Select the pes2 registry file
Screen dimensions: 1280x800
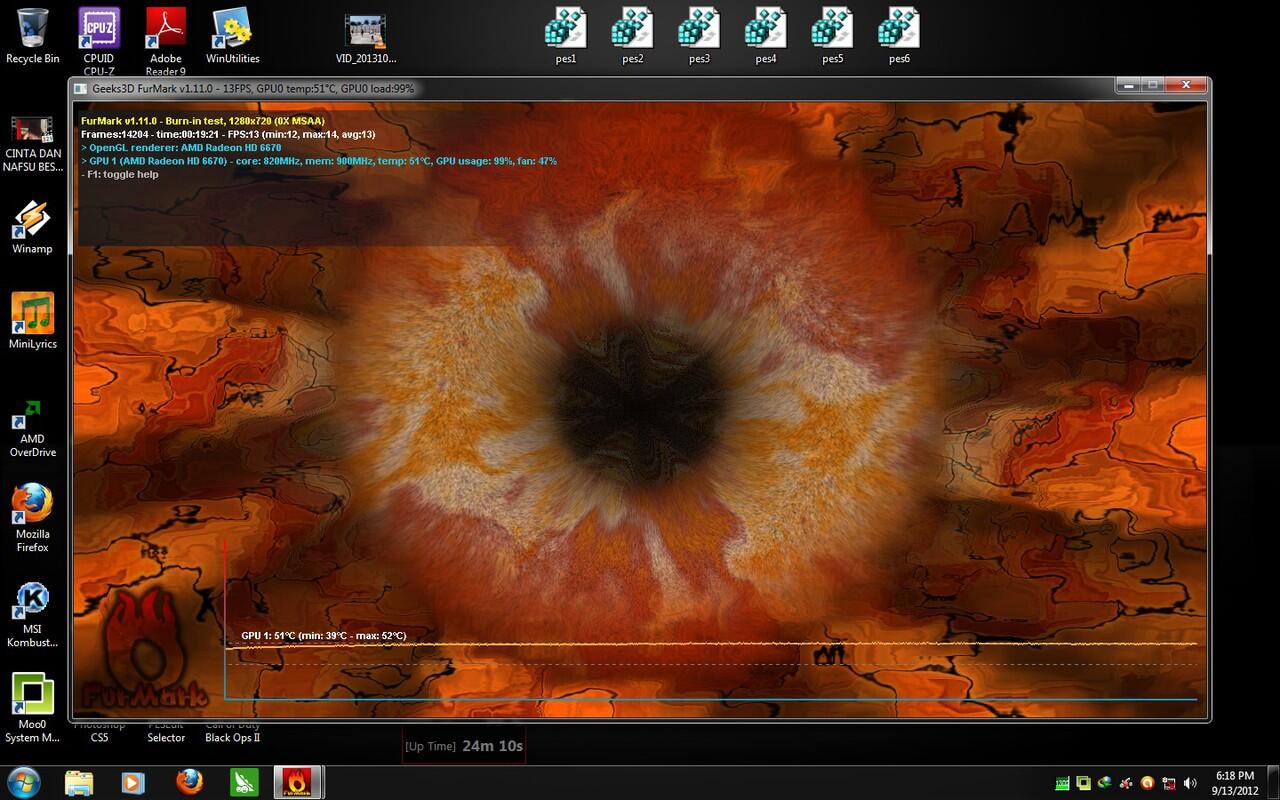[x=632, y=36]
